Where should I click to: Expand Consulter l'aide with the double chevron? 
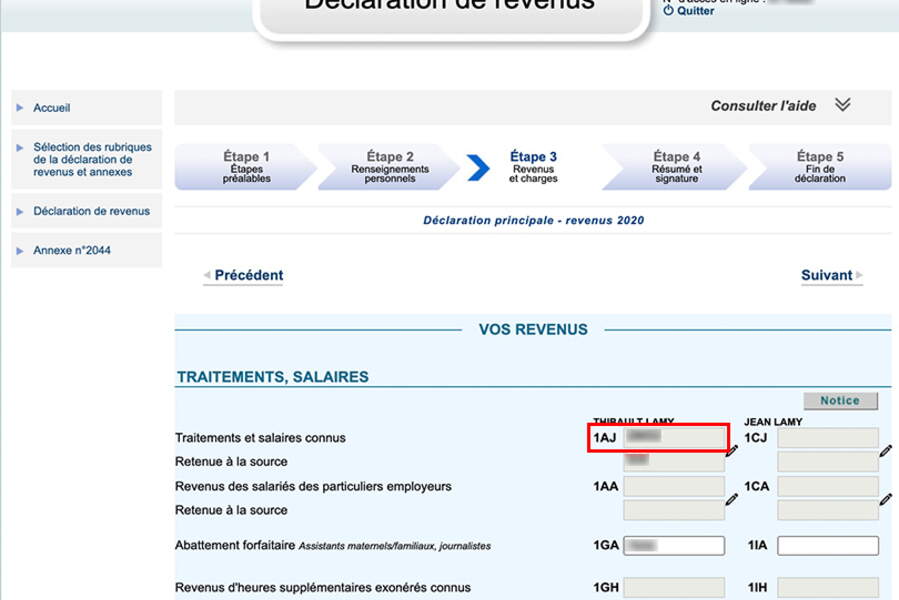coord(845,105)
